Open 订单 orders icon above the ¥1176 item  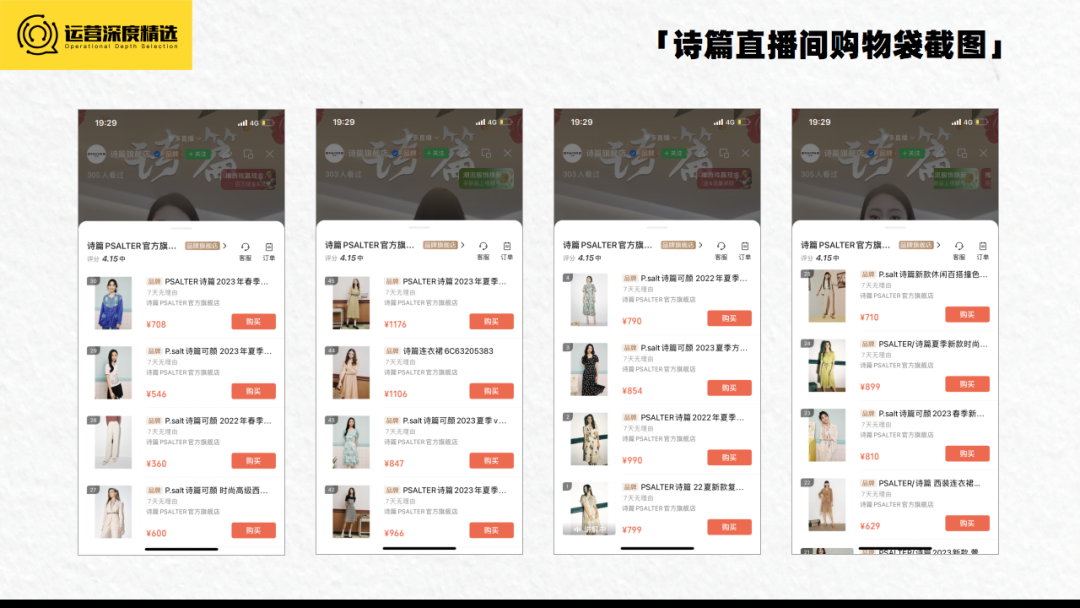[507, 248]
